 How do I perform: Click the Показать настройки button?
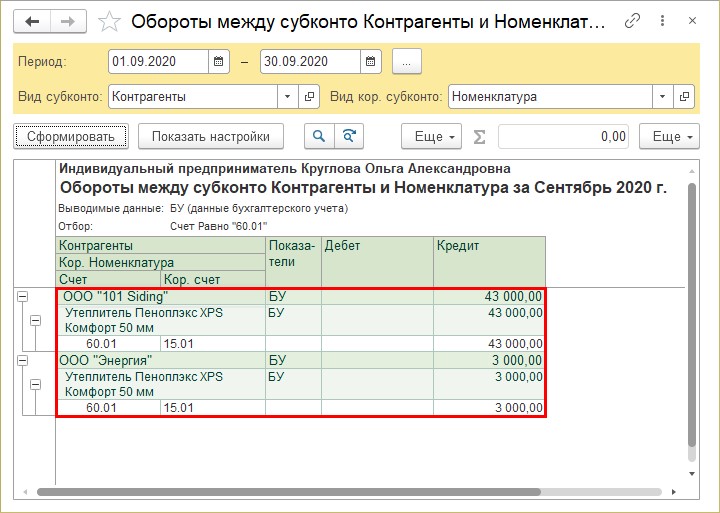pos(210,136)
